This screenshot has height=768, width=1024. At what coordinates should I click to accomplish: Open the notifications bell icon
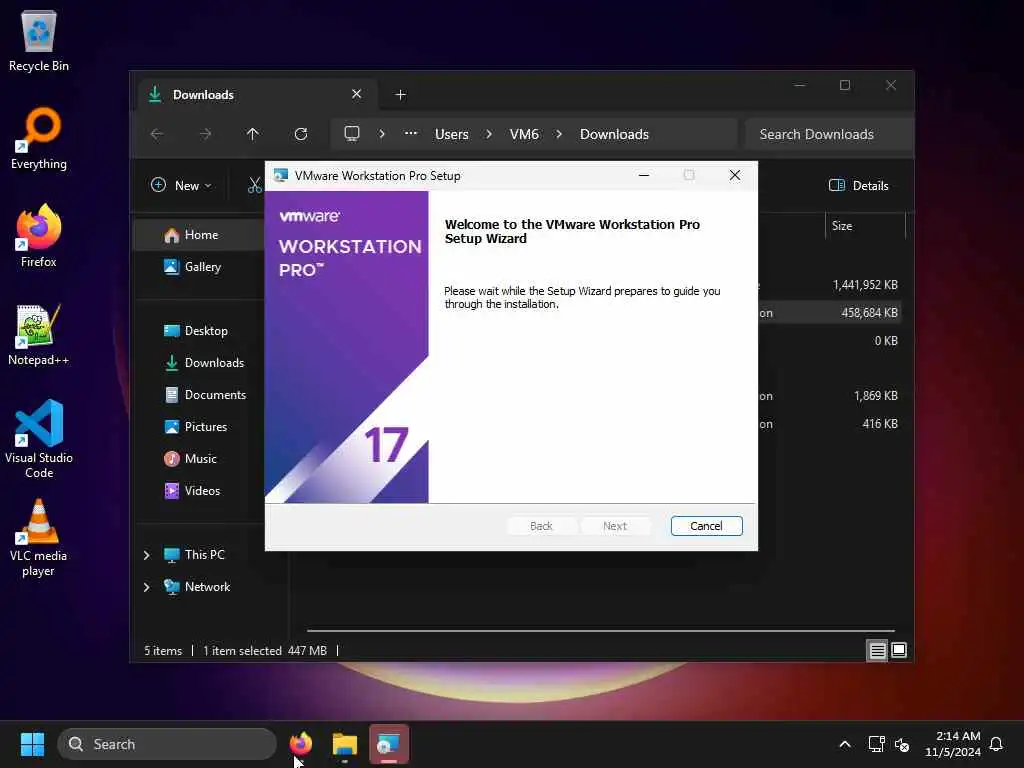(x=996, y=744)
